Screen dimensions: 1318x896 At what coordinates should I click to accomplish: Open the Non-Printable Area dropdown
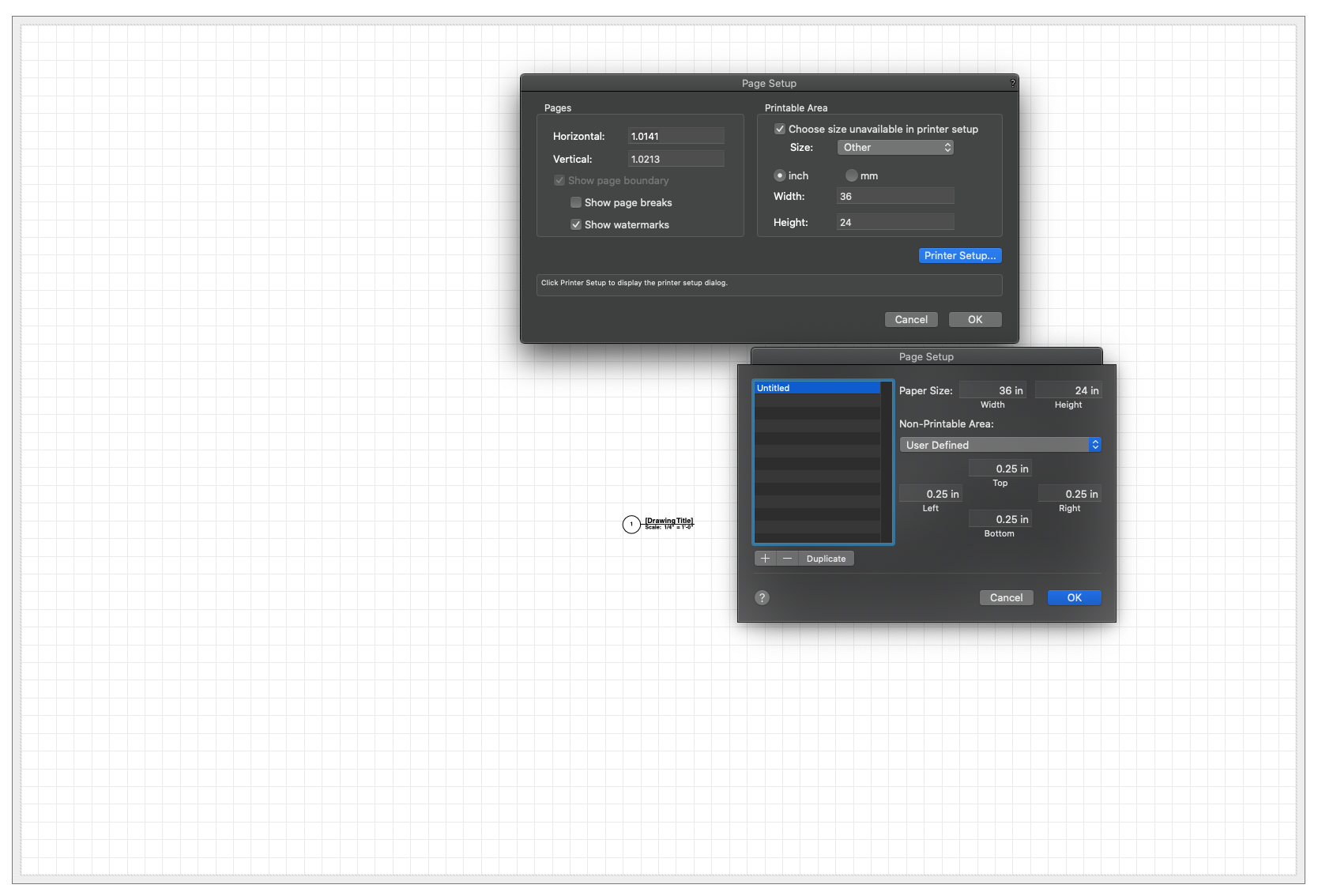(x=1000, y=444)
